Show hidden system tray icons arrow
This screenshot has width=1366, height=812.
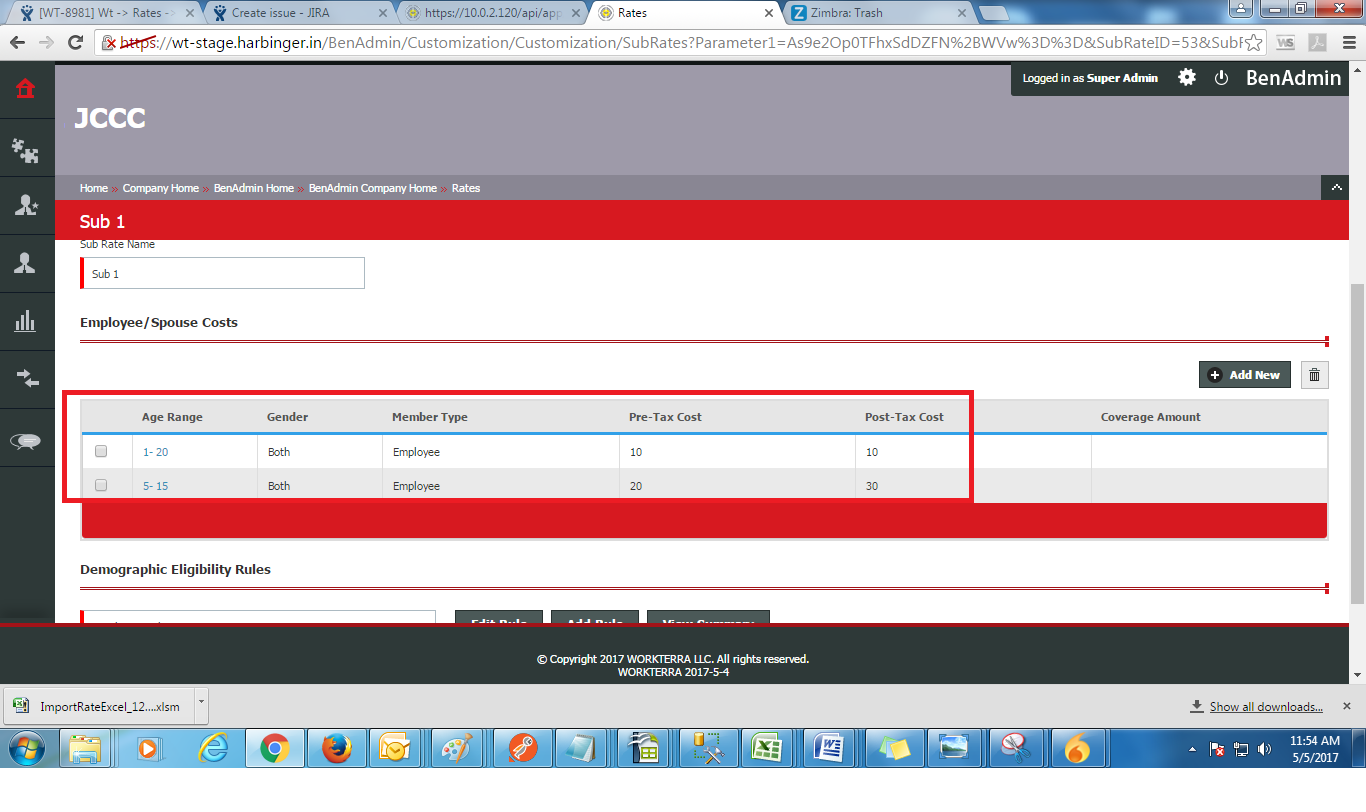point(1192,749)
